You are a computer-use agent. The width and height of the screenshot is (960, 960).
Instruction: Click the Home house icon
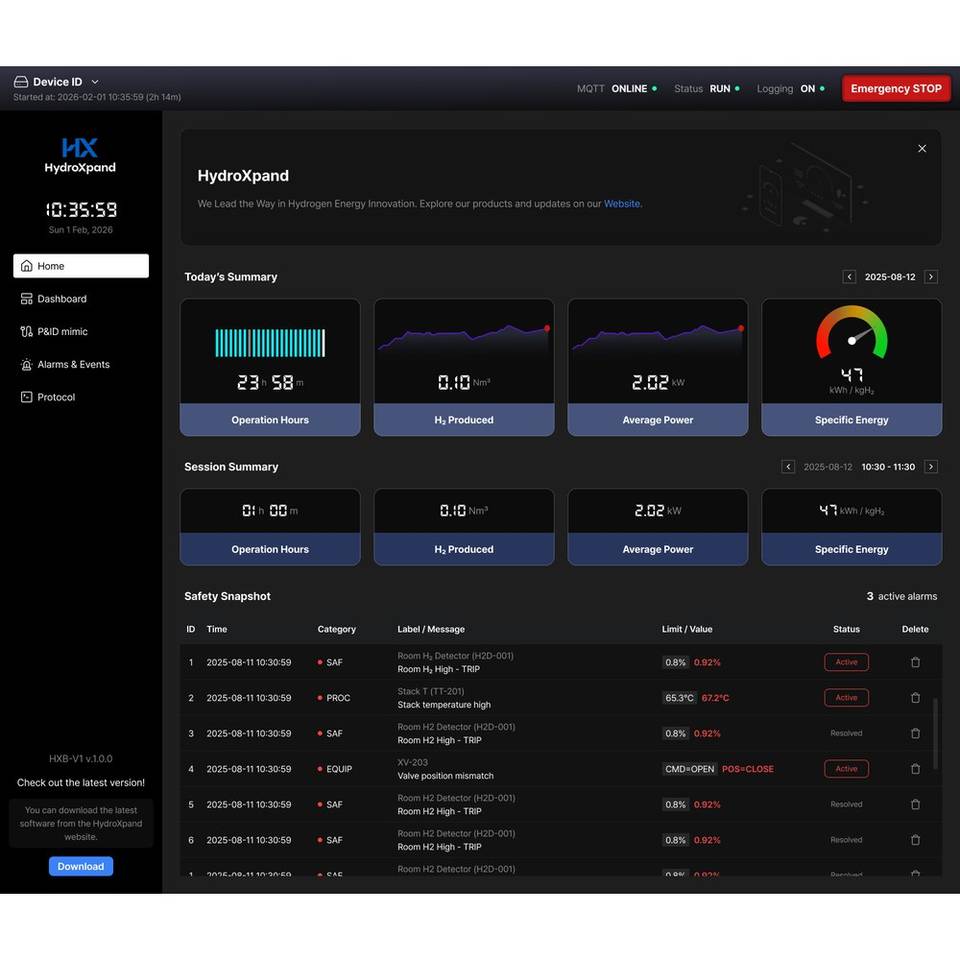(26, 266)
